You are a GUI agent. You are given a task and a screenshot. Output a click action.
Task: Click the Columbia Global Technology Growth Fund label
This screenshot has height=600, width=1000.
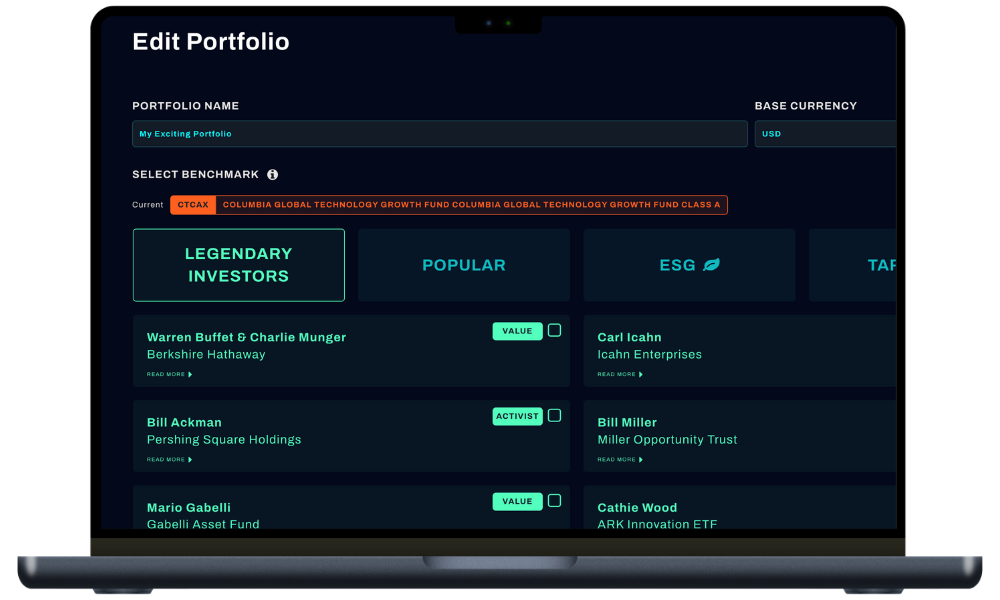[471, 205]
